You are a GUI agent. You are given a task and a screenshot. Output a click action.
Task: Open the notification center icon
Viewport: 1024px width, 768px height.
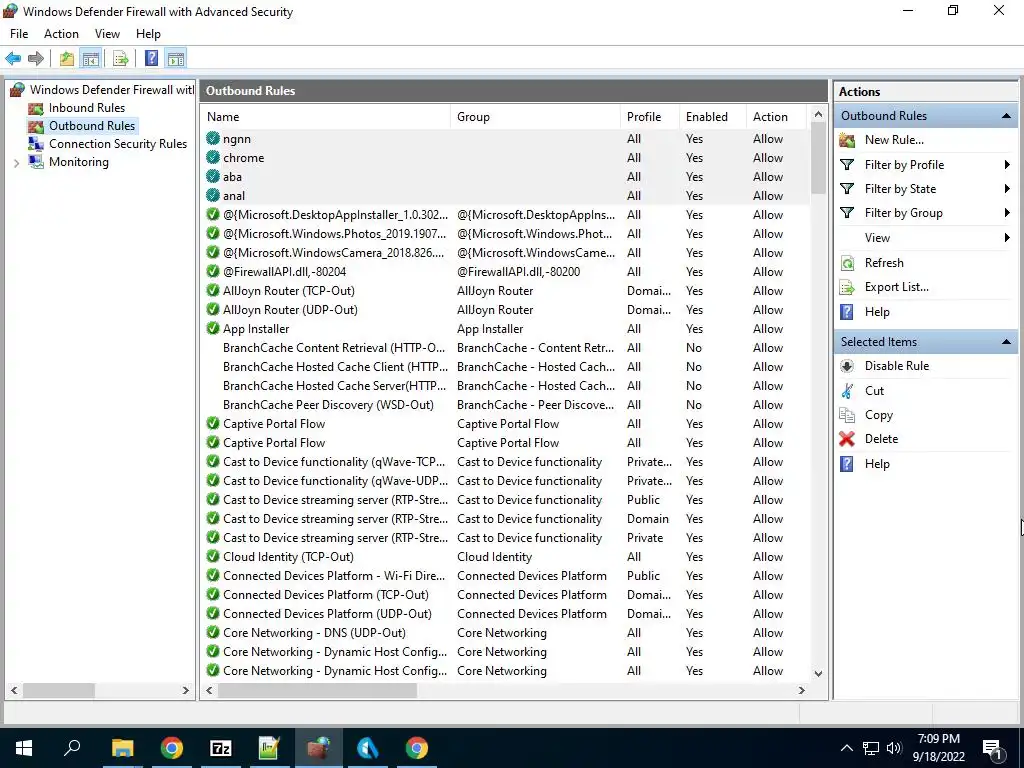991,748
